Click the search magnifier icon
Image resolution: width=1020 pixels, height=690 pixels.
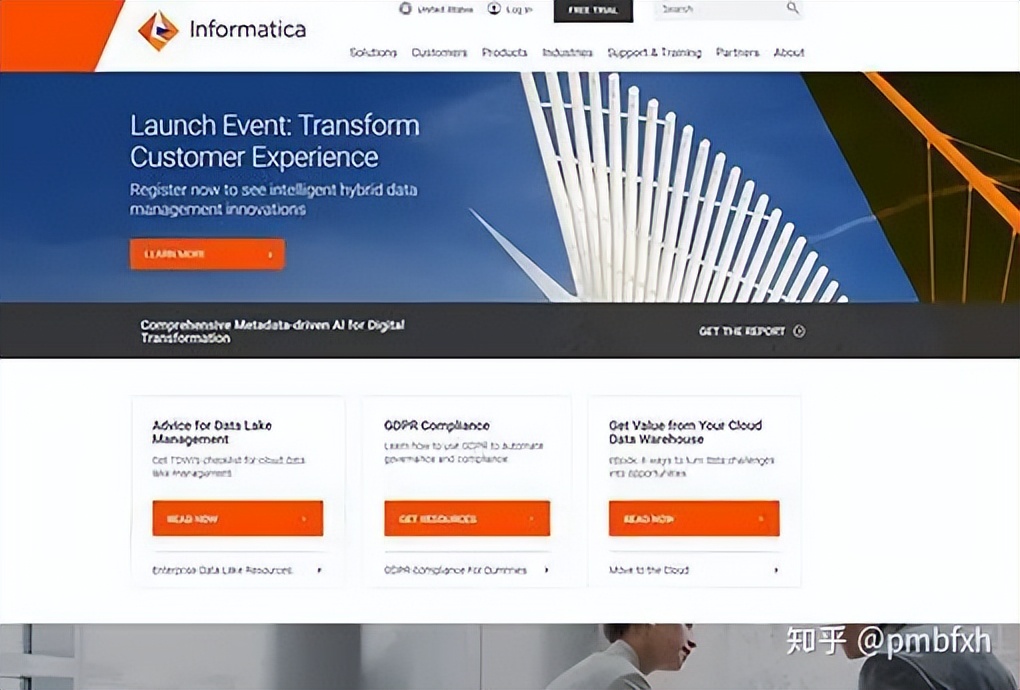pyautogui.click(x=792, y=8)
